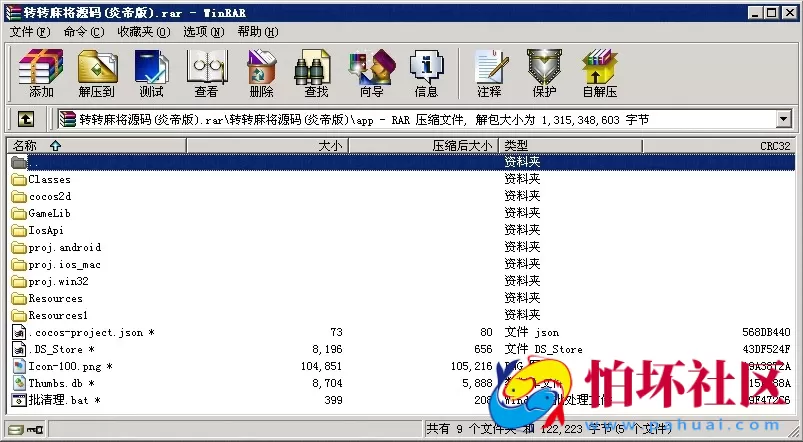Open the 选项(N) menu
Image resolution: width=803 pixels, height=442 pixels.
[x=204, y=32]
